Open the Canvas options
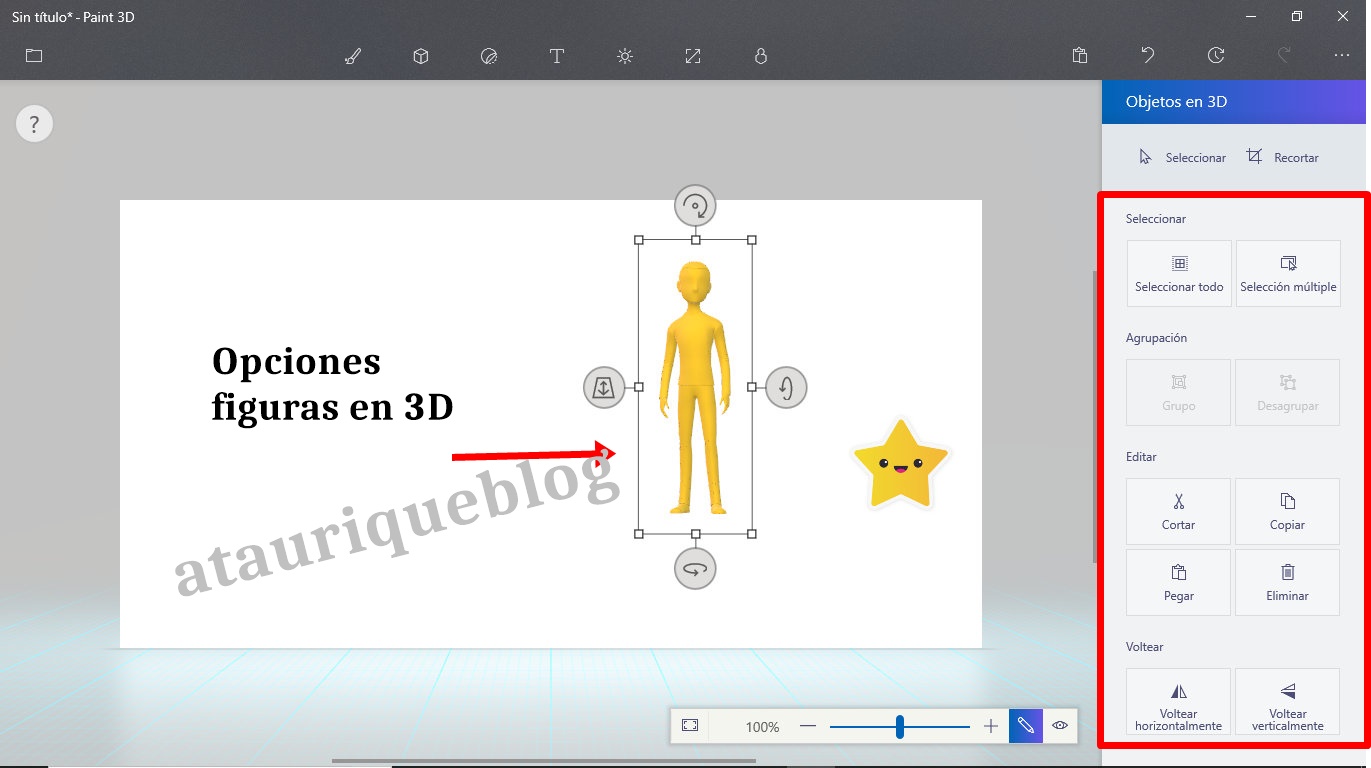This screenshot has height=768, width=1371. coord(692,56)
